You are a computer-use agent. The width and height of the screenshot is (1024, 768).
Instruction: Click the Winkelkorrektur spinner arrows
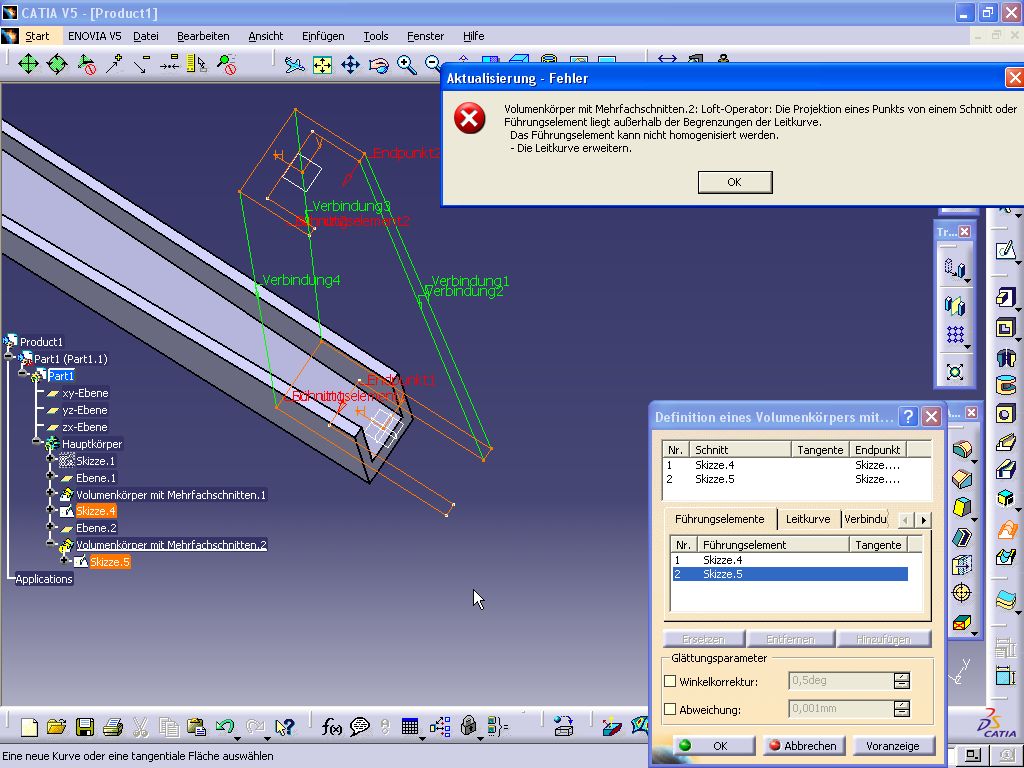(x=902, y=680)
